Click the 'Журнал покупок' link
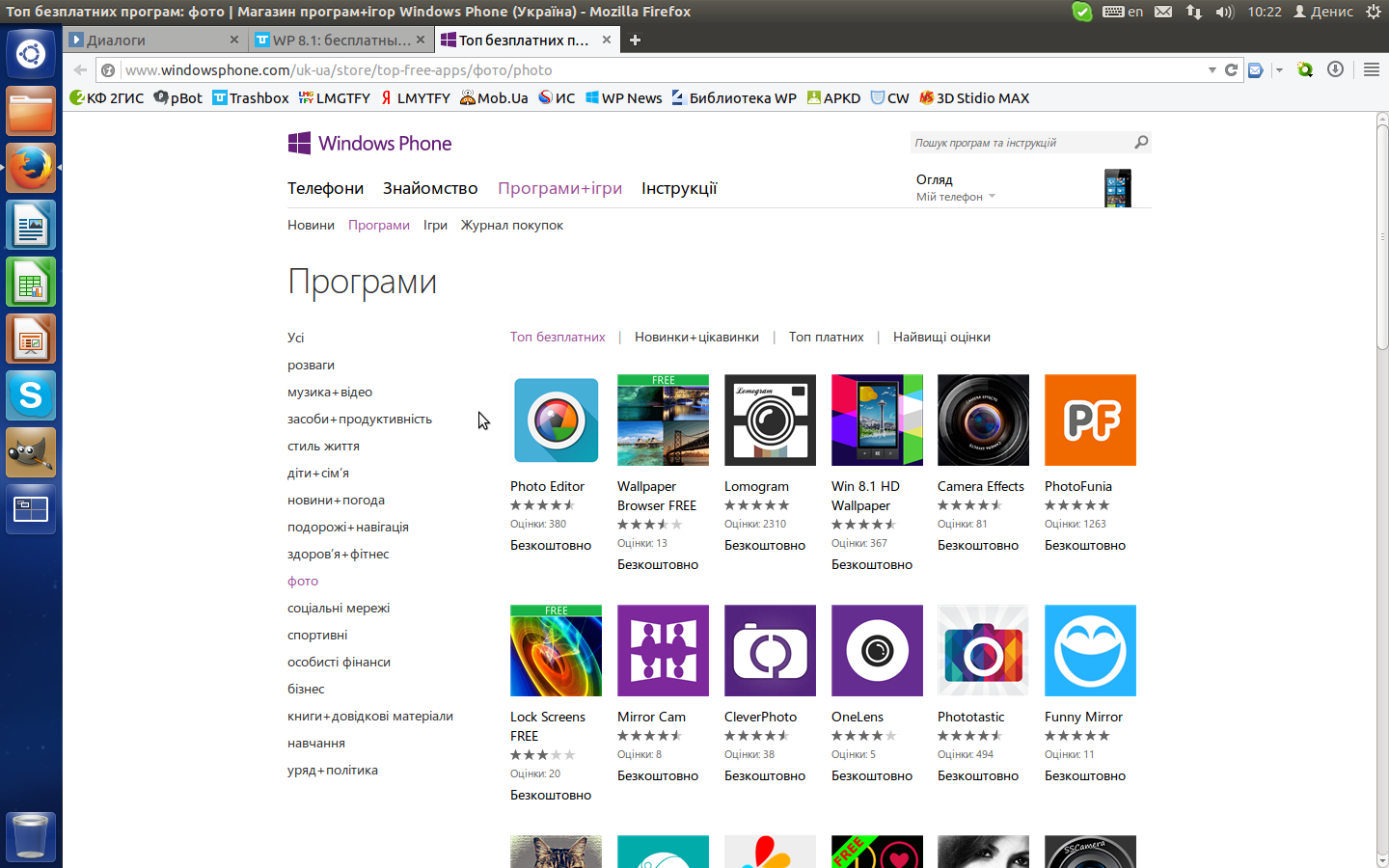The width and height of the screenshot is (1389, 868). 511,226
